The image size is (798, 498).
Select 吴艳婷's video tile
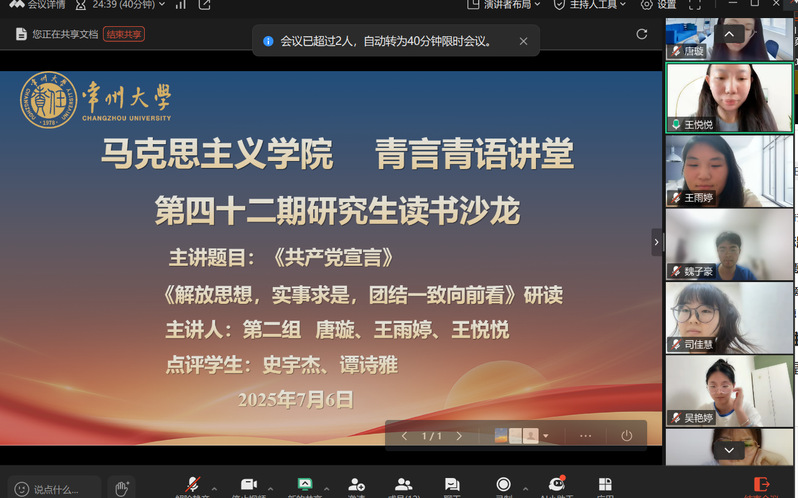pos(729,391)
